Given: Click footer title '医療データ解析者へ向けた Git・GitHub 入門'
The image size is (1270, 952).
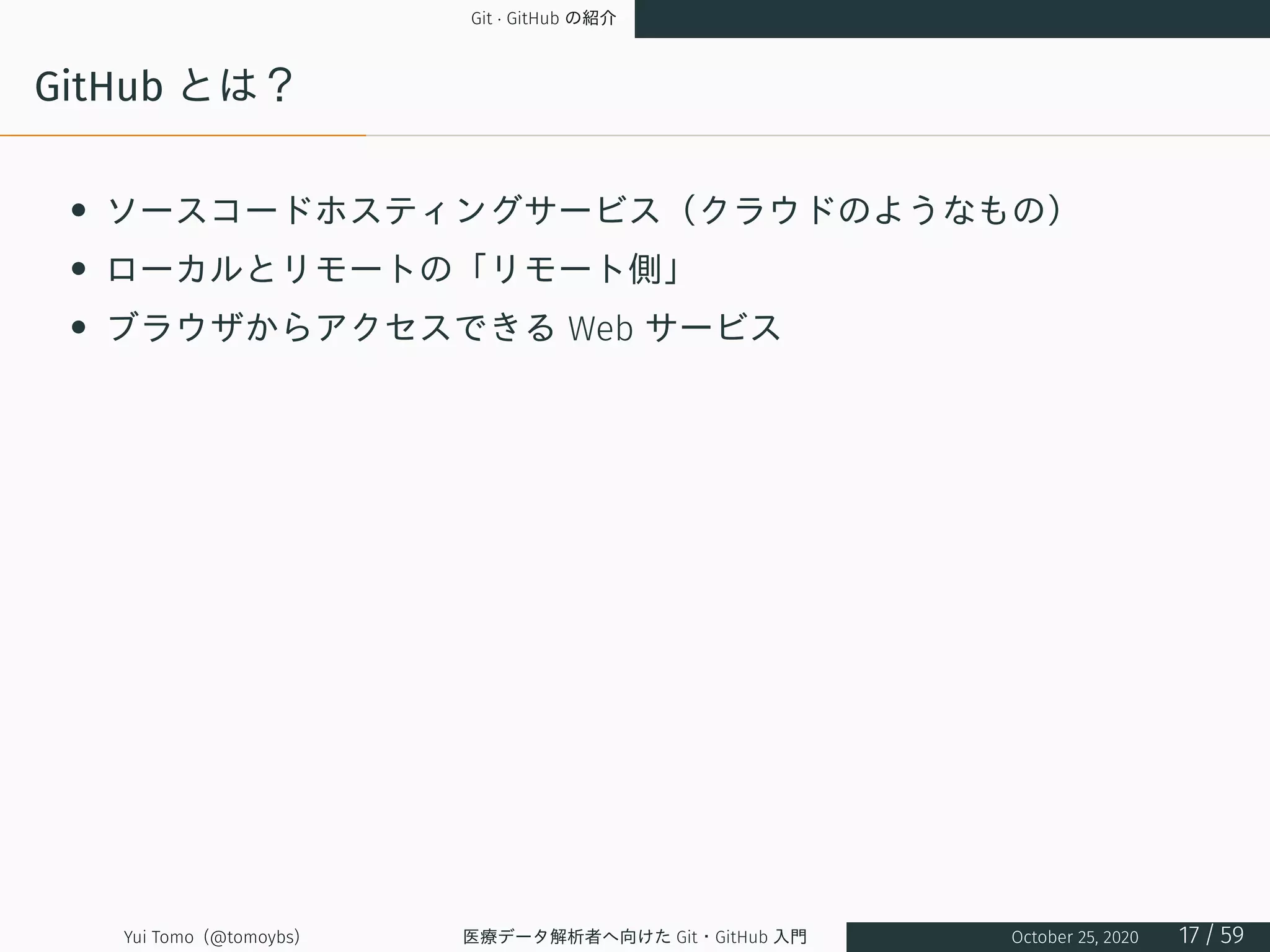Looking at the screenshot, I should (635, 937).
